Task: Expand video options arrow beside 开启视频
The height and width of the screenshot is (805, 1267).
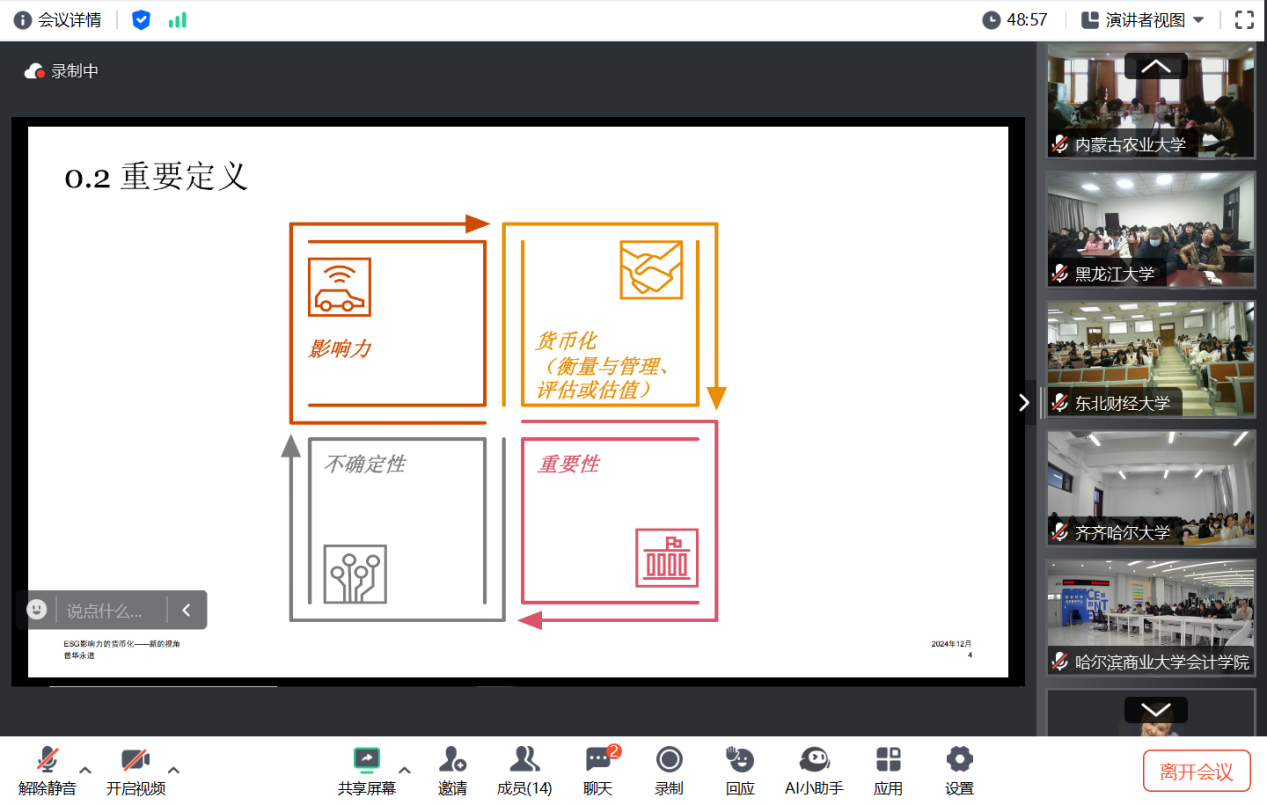Action: 174,770
